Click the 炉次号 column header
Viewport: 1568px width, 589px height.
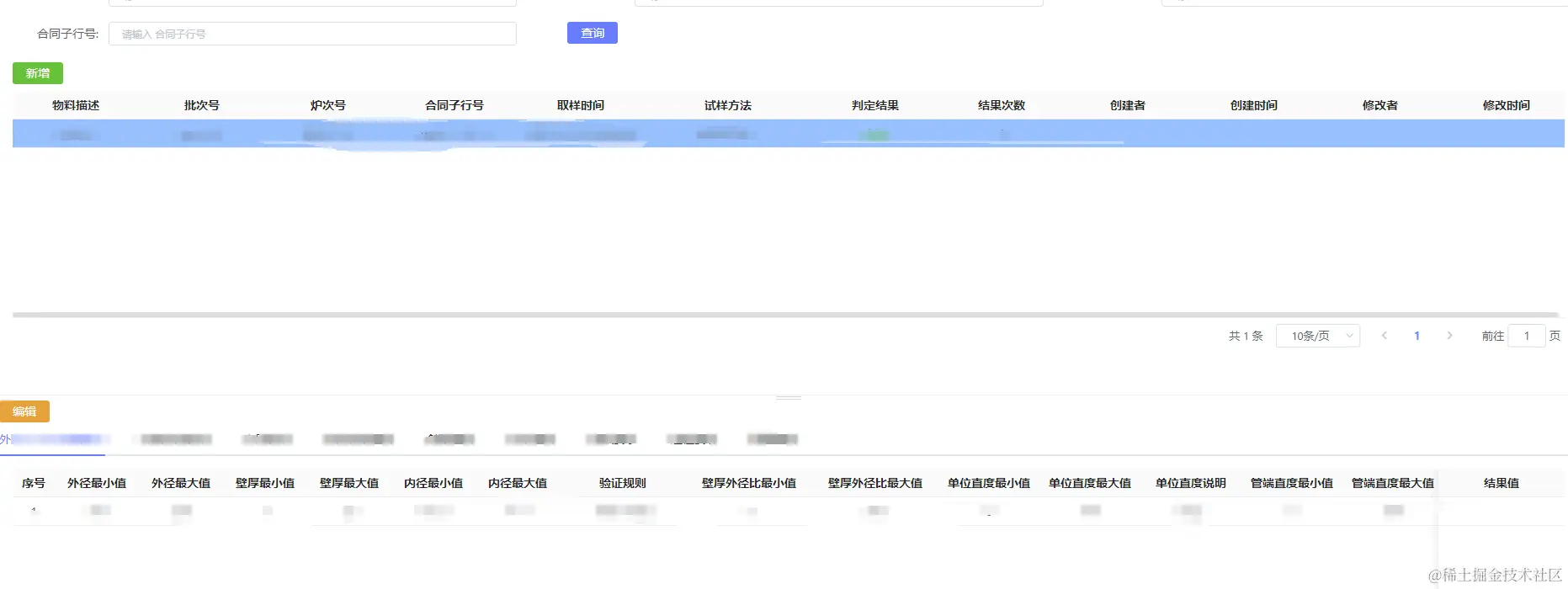coord(328,105)
